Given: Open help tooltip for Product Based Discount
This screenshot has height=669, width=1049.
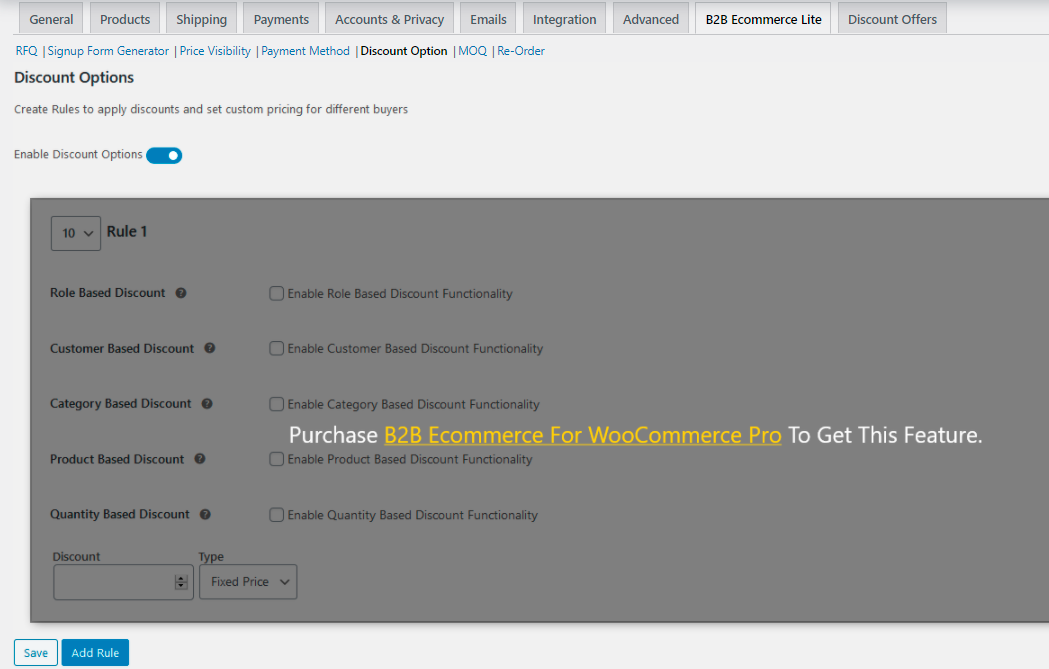Looking at the screenshot, I should tap(199, 459).
